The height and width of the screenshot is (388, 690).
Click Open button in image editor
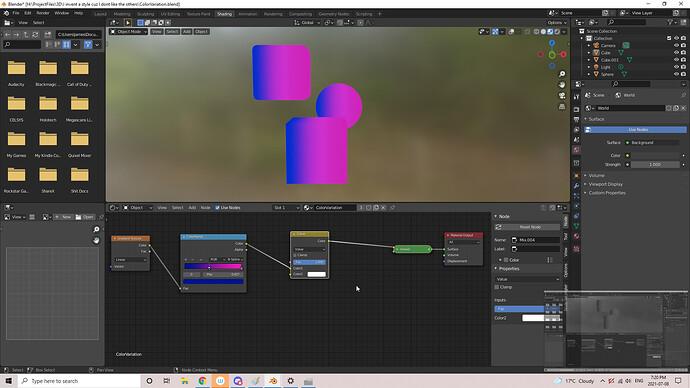tap(84, 217)
